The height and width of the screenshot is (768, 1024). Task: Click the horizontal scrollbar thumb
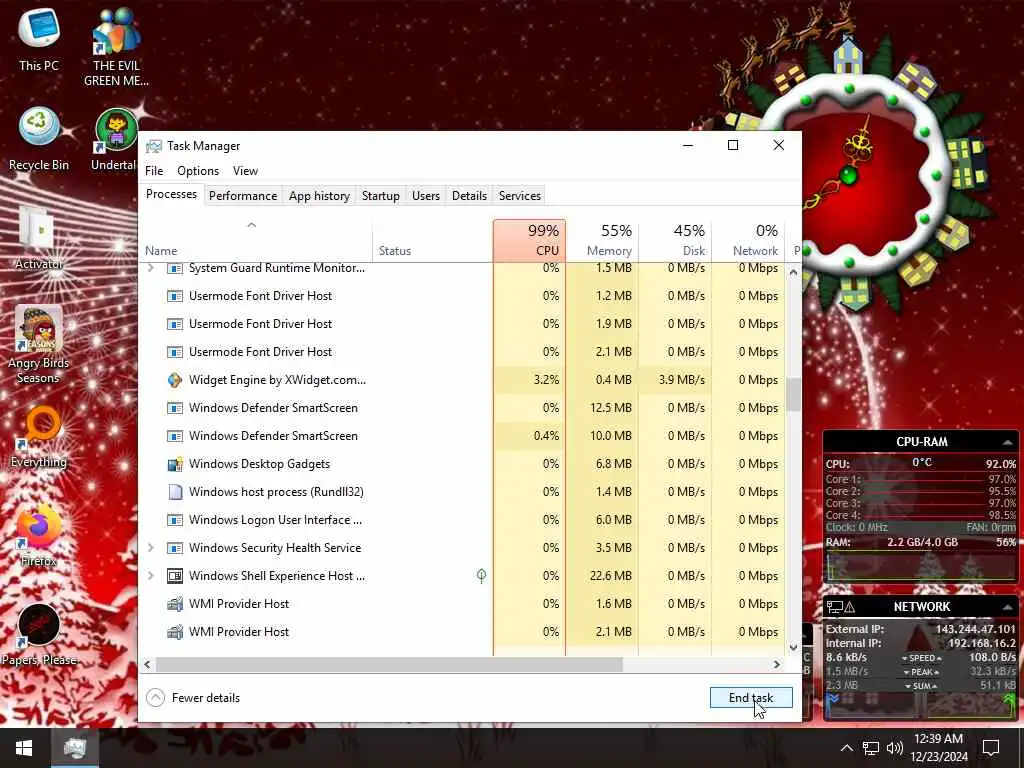[x=389, y=664]
